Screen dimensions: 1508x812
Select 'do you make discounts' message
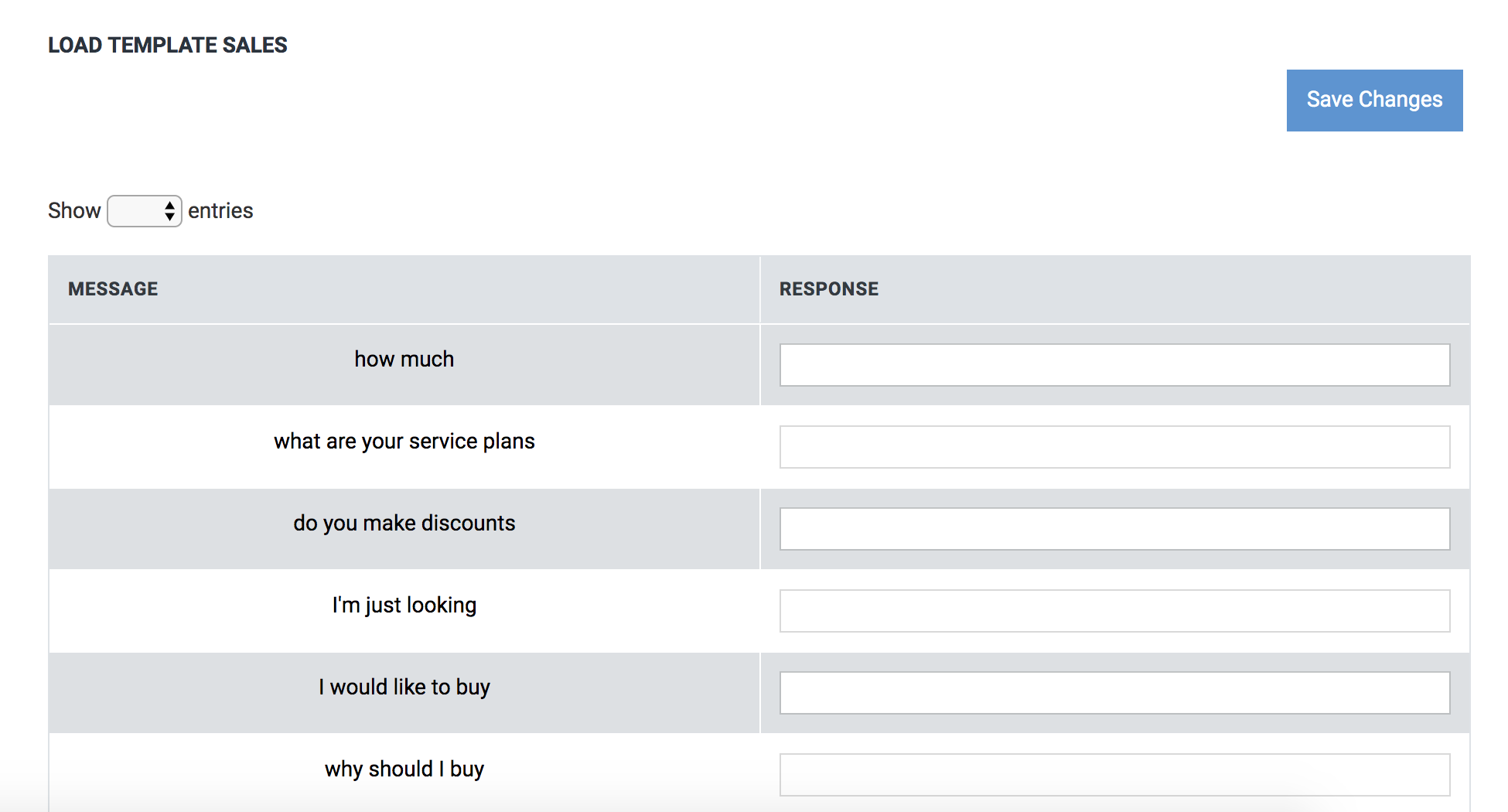404,524
